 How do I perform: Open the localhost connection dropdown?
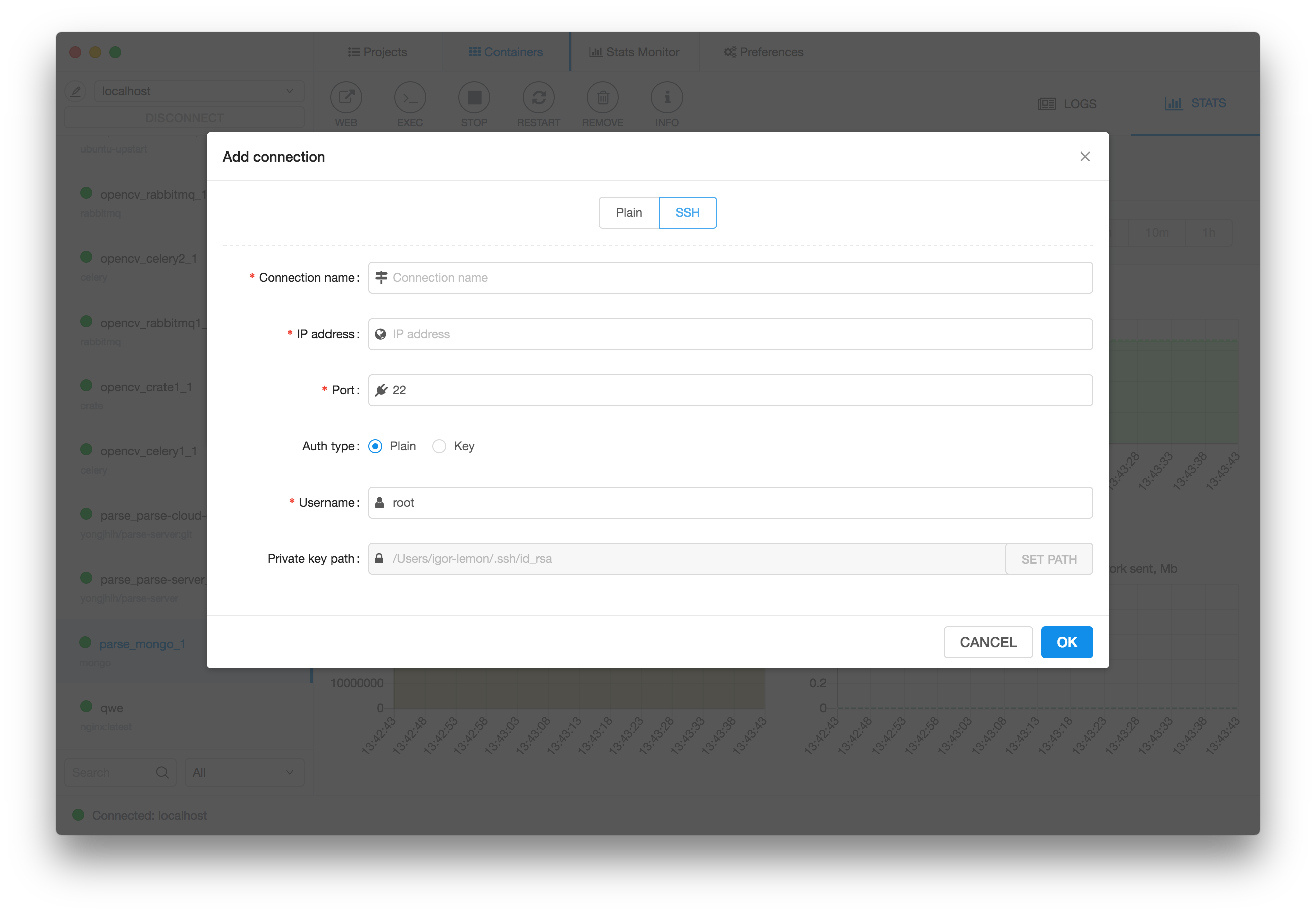(199, 91)
